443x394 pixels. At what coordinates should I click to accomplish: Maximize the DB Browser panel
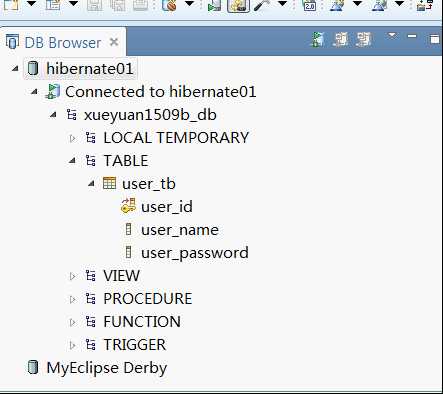[x=434, y=39]
